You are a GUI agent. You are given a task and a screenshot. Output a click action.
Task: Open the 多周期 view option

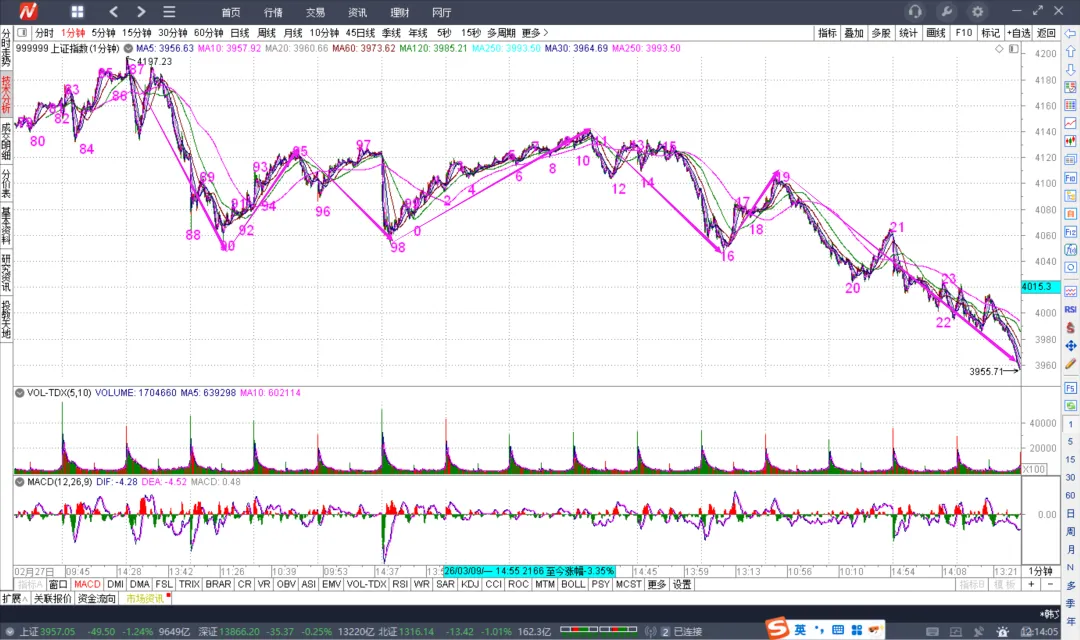[501, 32]
